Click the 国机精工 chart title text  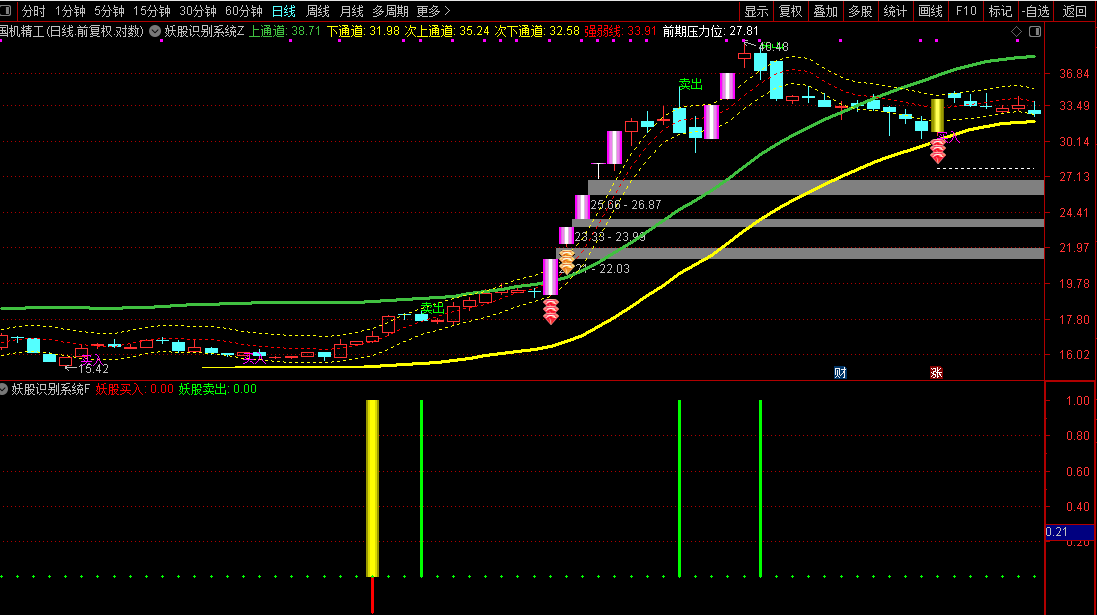coord(71,31)
